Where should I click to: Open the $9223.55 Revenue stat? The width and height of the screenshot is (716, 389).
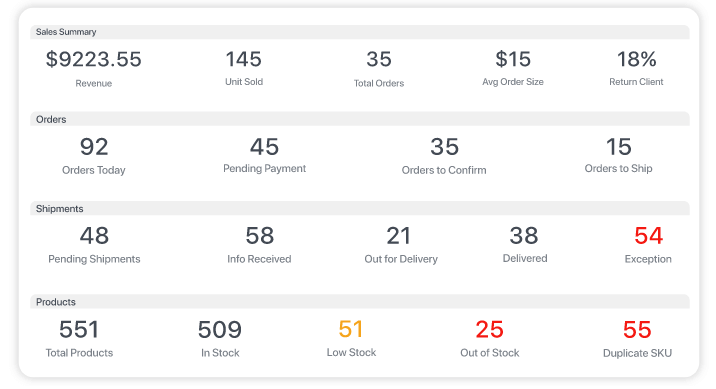[x=94, y=68]
